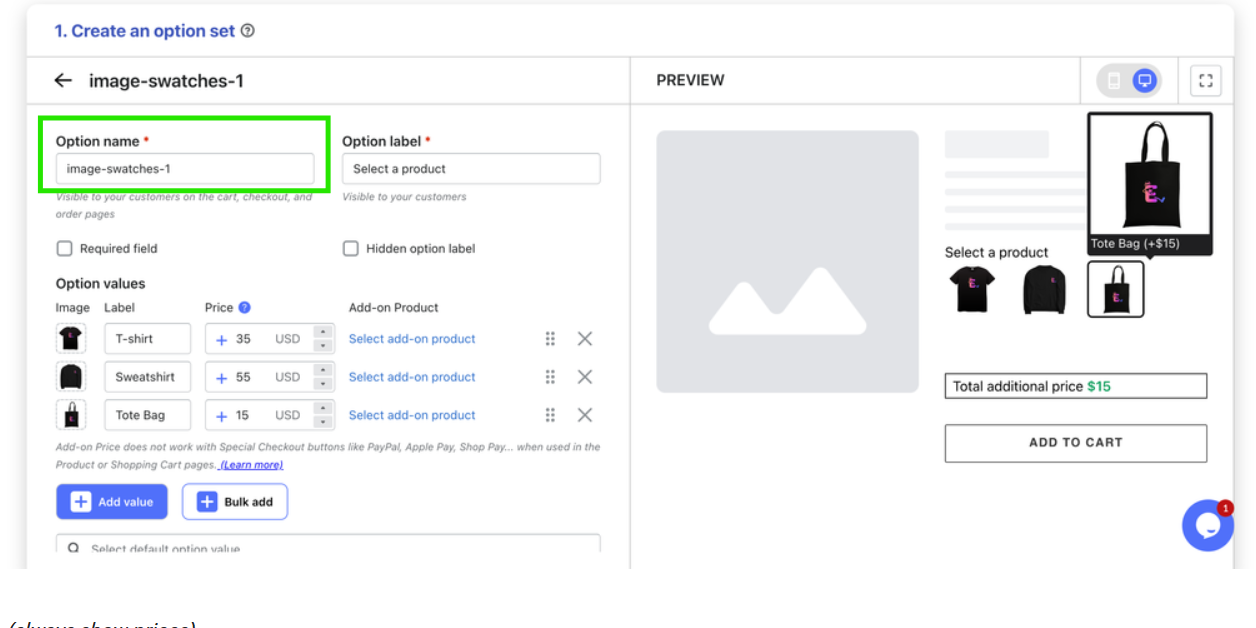The height and width of the screenshot is (628, 1256).
Task: Expand preview to fullscreen
Action: [x=1205, y=80]
